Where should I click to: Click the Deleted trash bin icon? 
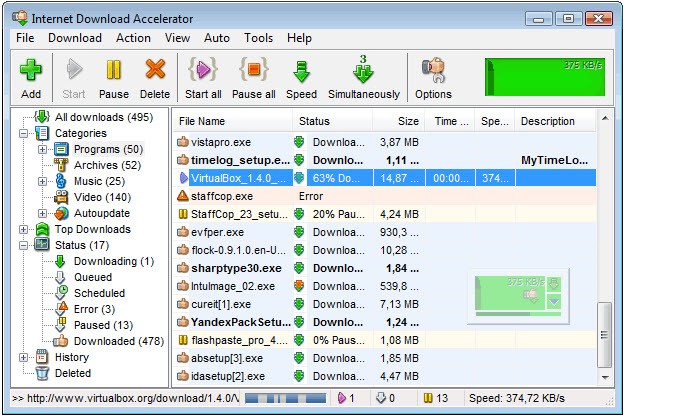[42, 373]
